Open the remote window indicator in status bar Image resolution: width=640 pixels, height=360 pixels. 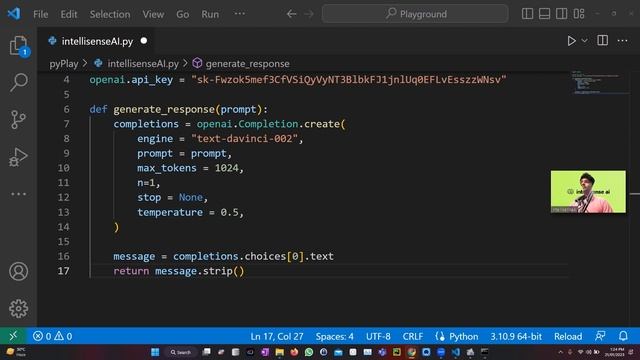pyautogui.click(x=13, y=336)
